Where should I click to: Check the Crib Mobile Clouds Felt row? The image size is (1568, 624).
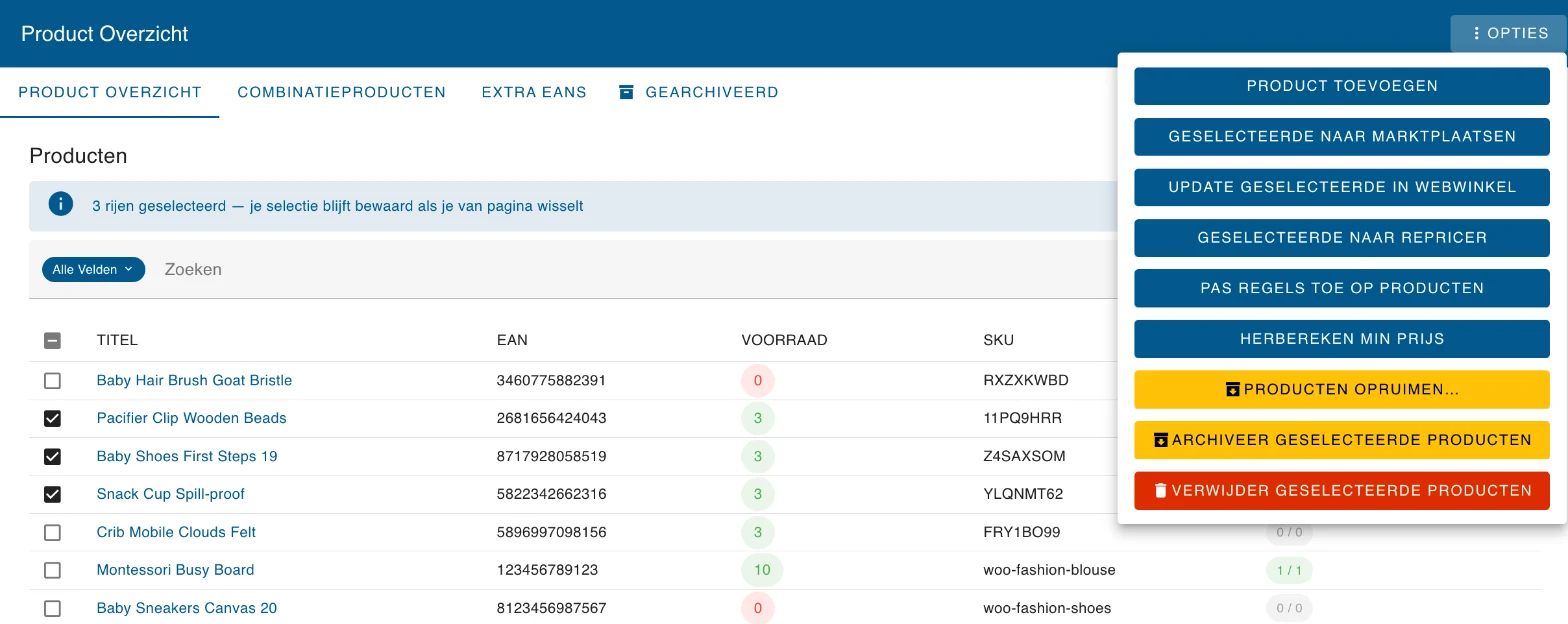tap(53, 532)
